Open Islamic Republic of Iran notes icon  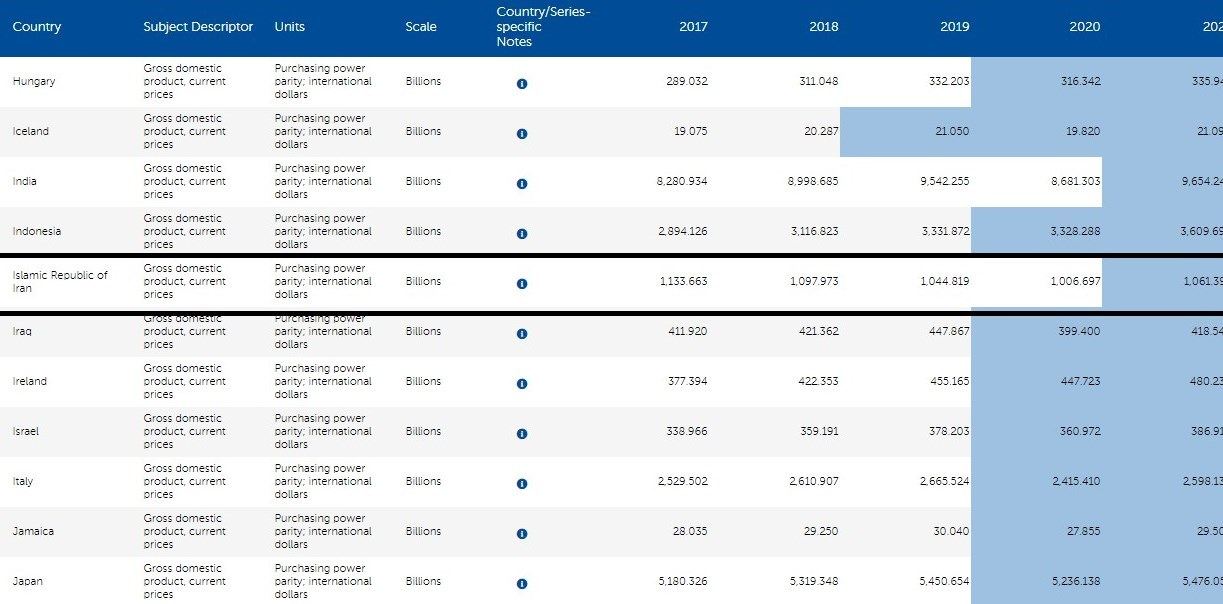tap(522, 284)
